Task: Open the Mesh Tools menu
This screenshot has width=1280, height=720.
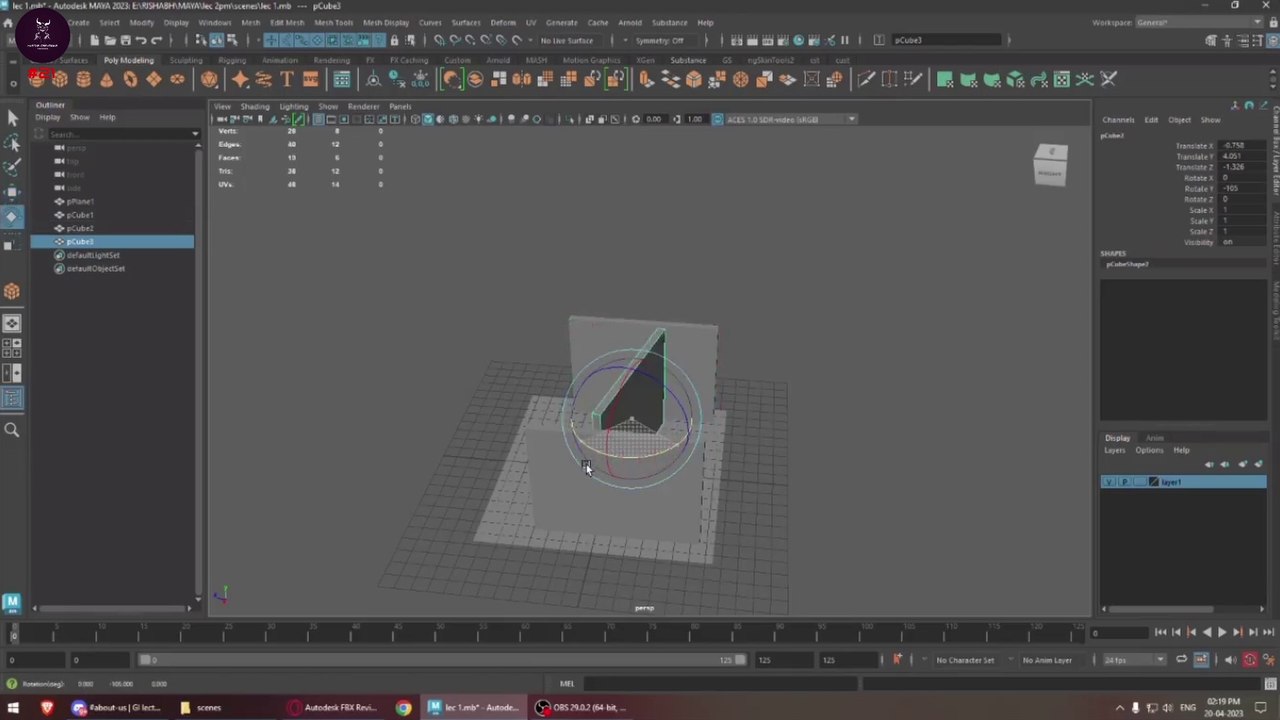Action: (333, 22)
